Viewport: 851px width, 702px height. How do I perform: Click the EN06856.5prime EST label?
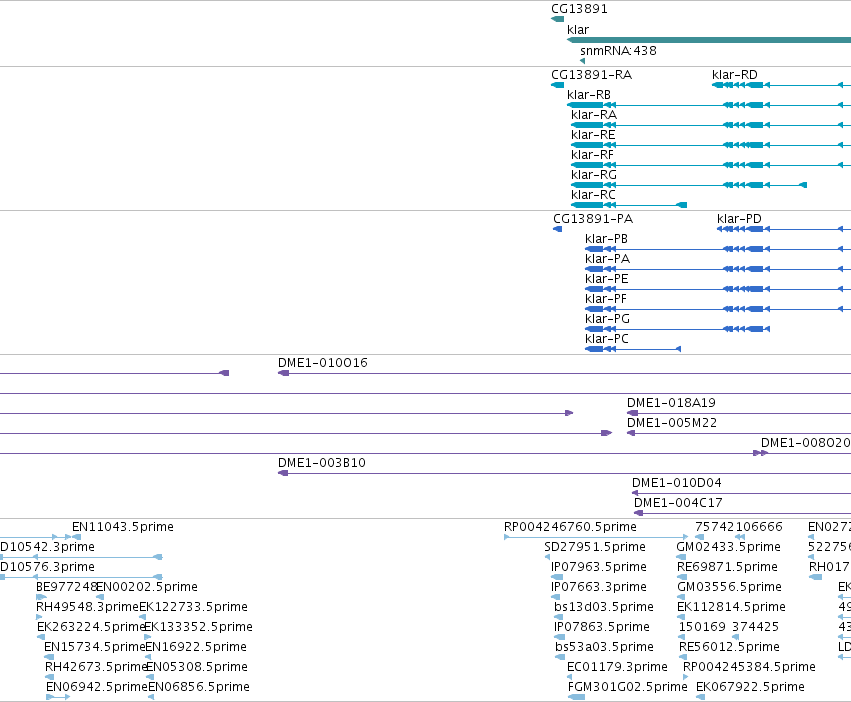(199, 687)
